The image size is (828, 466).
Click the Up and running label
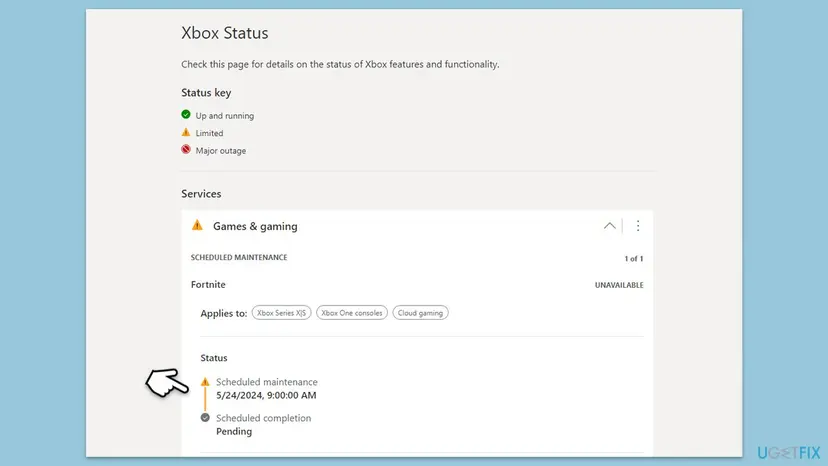pyautogui.click(x=224, y=116)
